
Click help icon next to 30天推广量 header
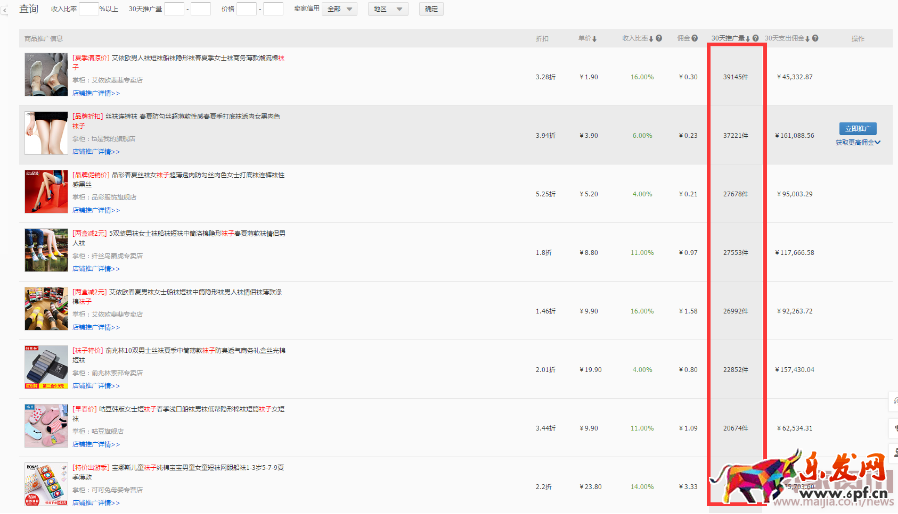click(x=755, y=39)
